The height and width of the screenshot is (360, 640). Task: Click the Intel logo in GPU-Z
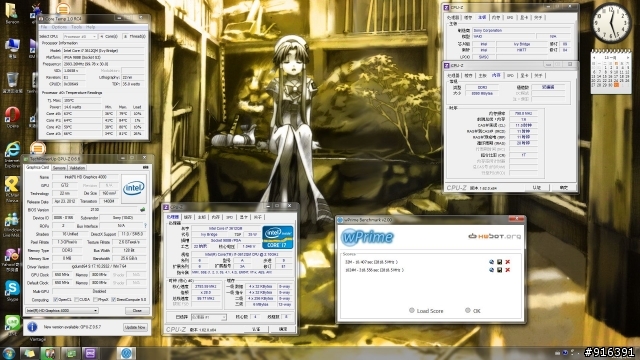click(134, 189)
